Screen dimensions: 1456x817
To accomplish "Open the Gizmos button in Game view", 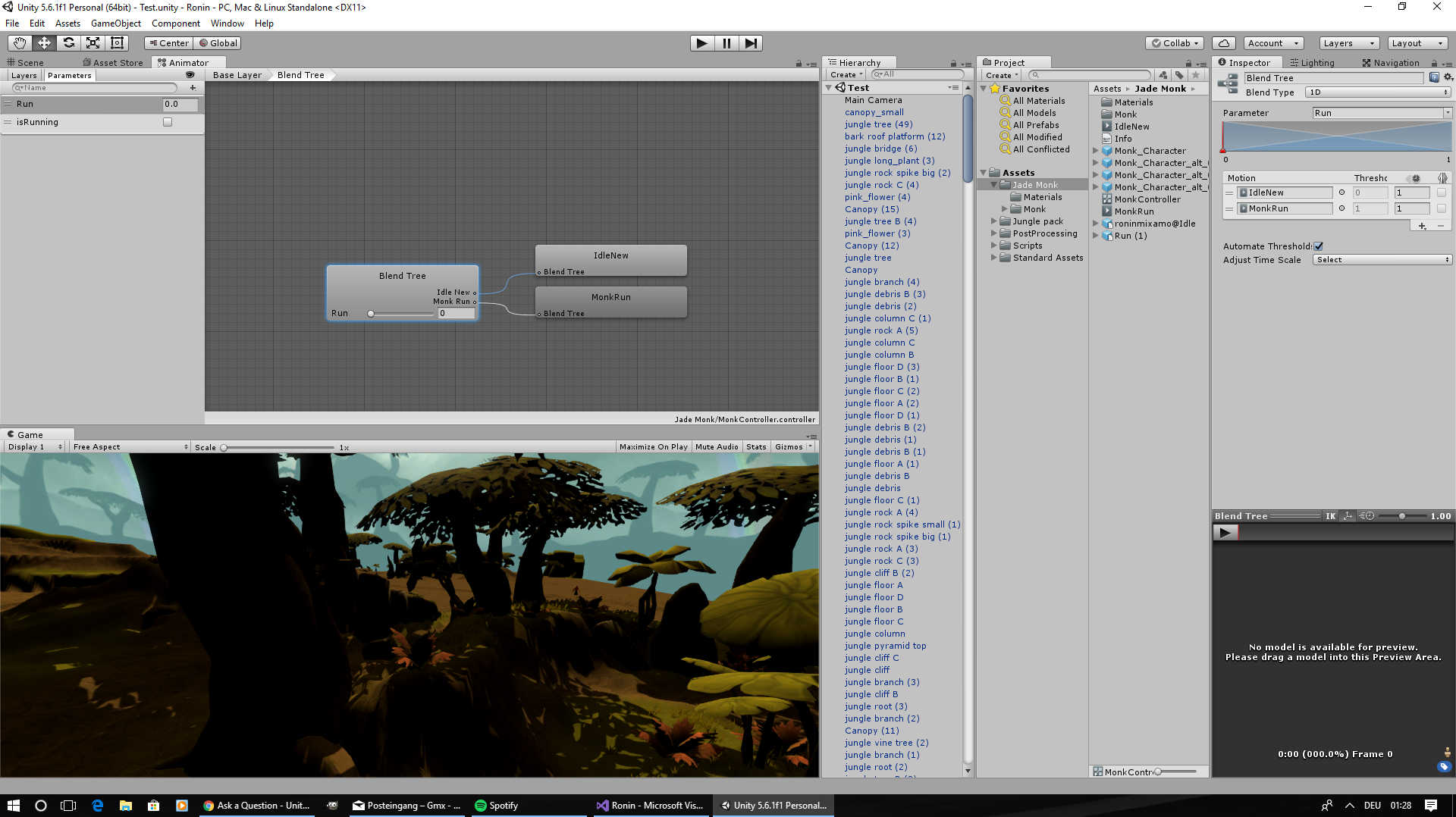I will click(x=793, y=447).
